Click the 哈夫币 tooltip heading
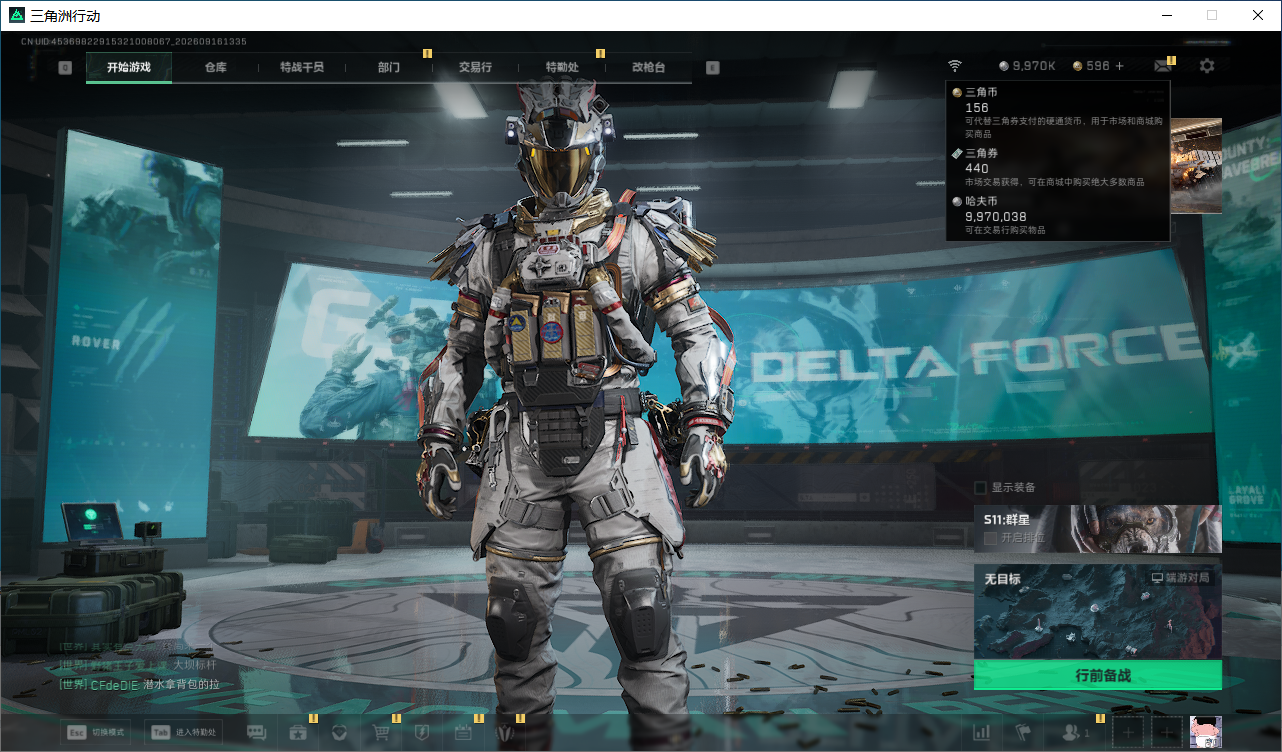The height and width of the screenshot is (752, 1282). click(982, 201)
